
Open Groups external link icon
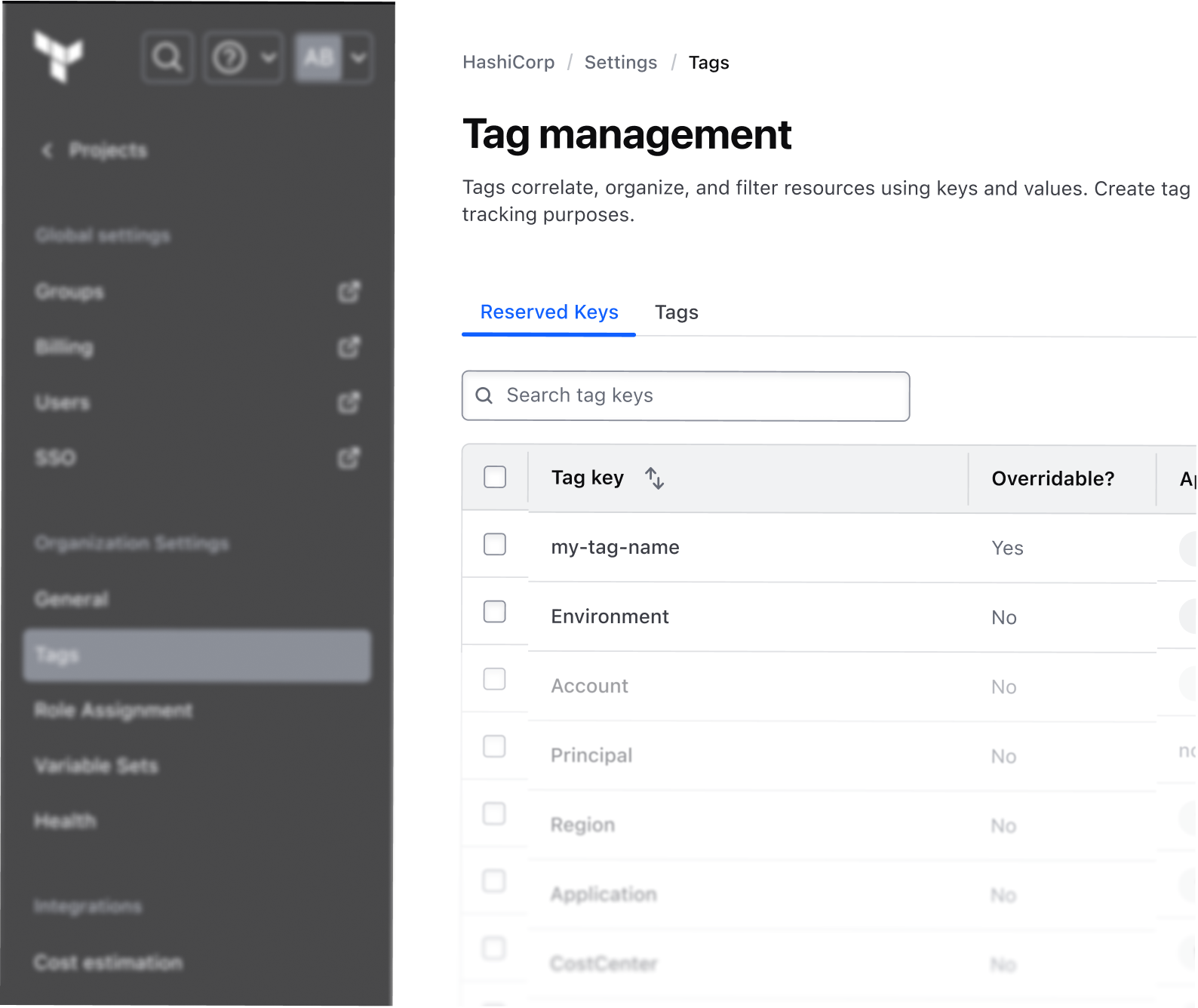tap(349, 292)
